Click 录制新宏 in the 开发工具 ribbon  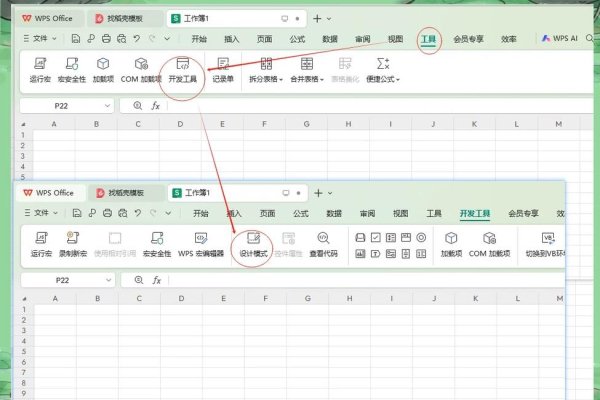73,244
